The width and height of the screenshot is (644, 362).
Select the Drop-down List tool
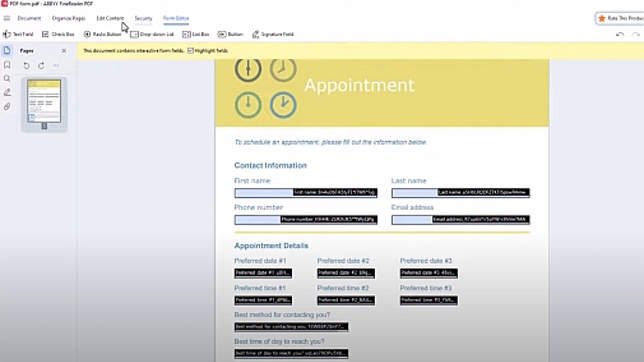(152, 34)
